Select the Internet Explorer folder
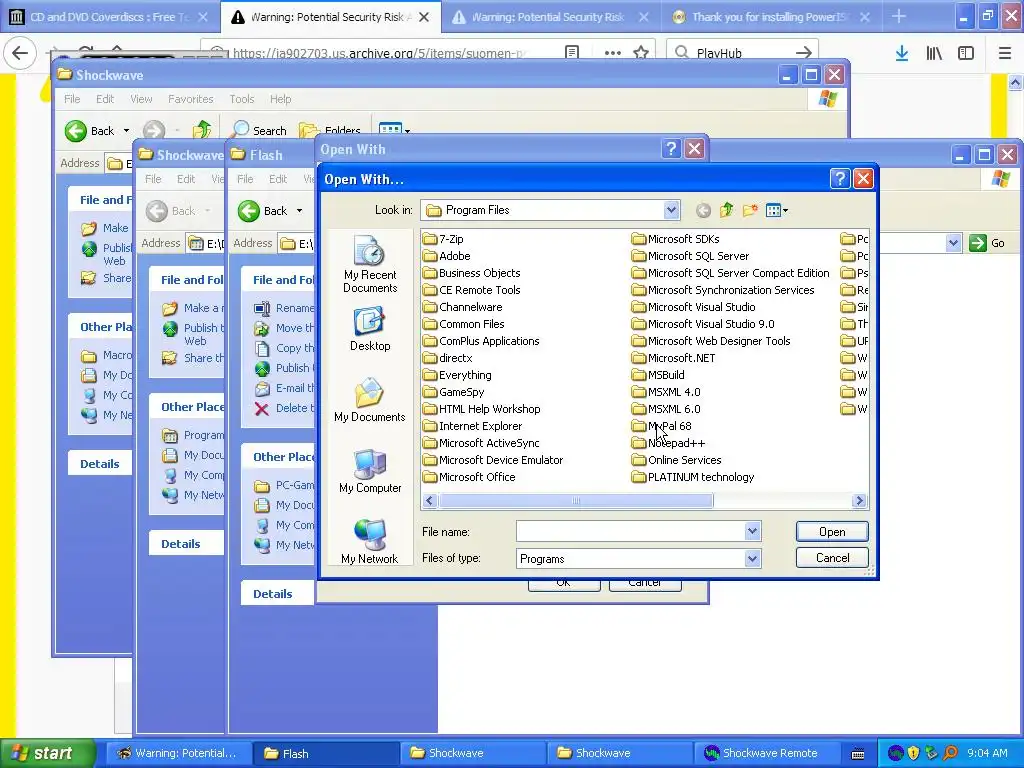The height and width of the screenshot is (768, 1024). (473, 426)
